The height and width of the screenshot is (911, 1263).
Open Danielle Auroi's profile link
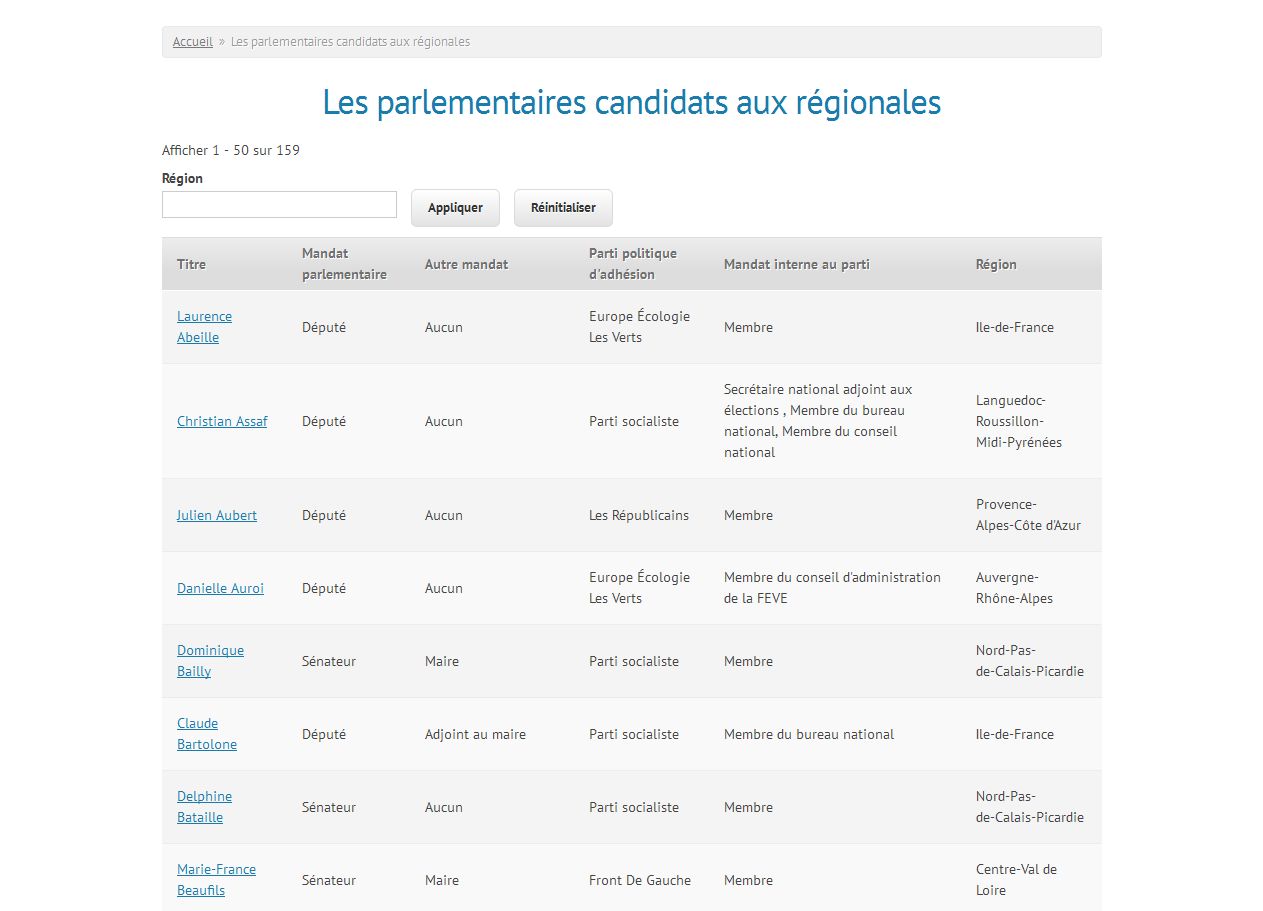[220, 588]
